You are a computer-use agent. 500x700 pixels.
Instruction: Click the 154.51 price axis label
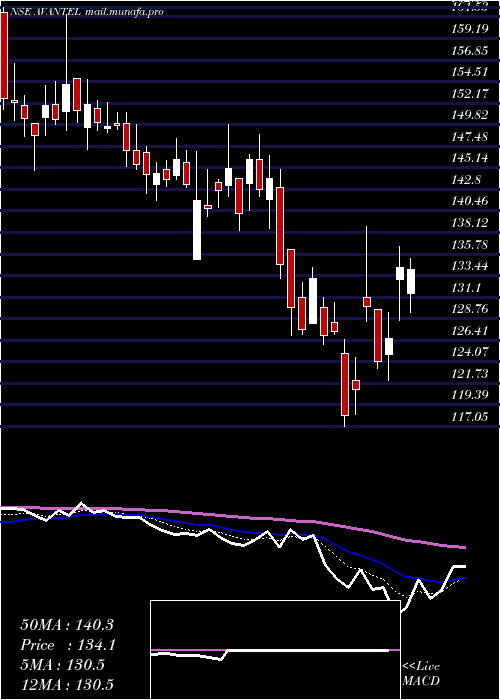(x=470, y=72)
